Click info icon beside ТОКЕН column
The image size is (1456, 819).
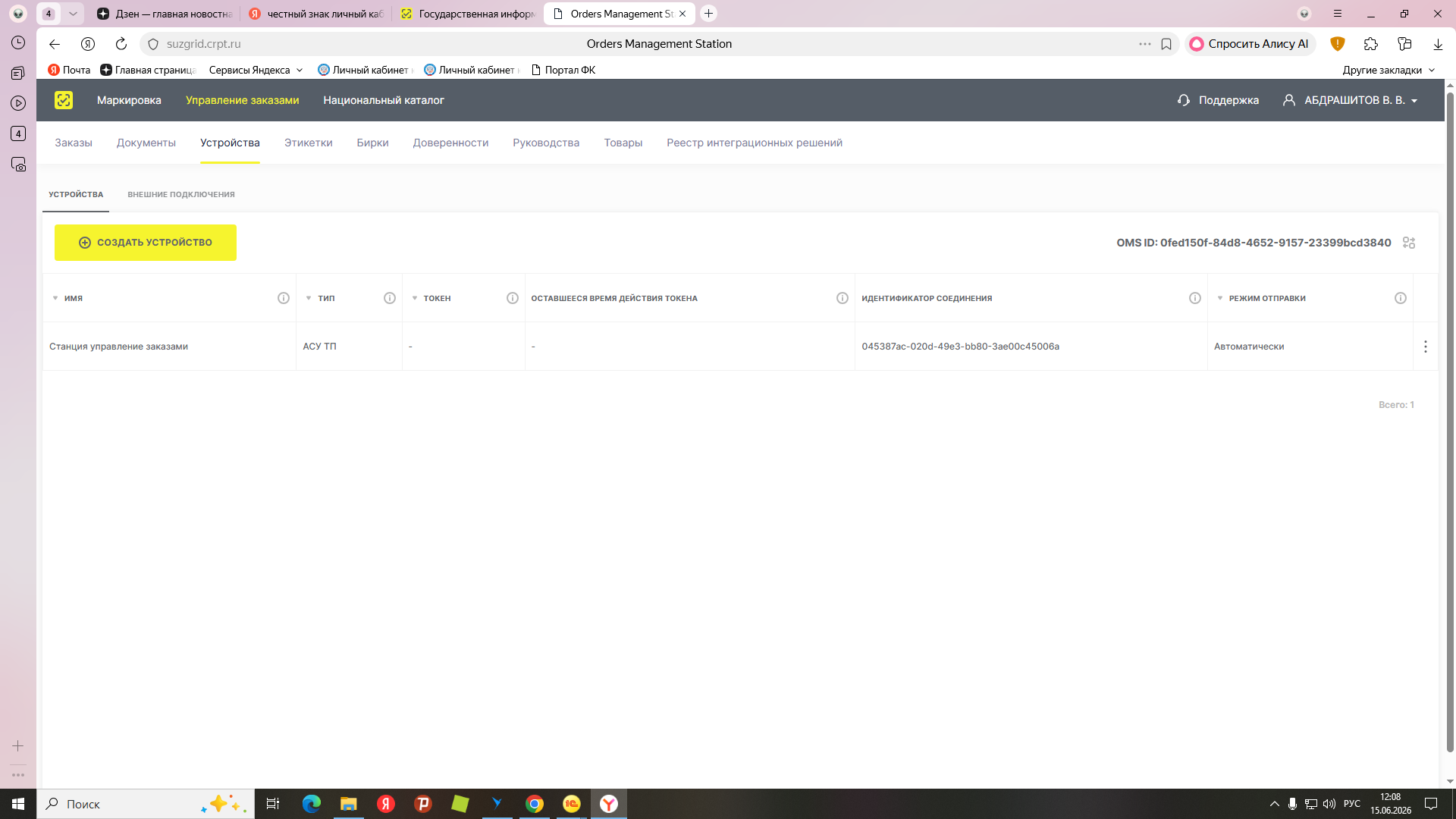pyautogui.click(x=513, y=298)
